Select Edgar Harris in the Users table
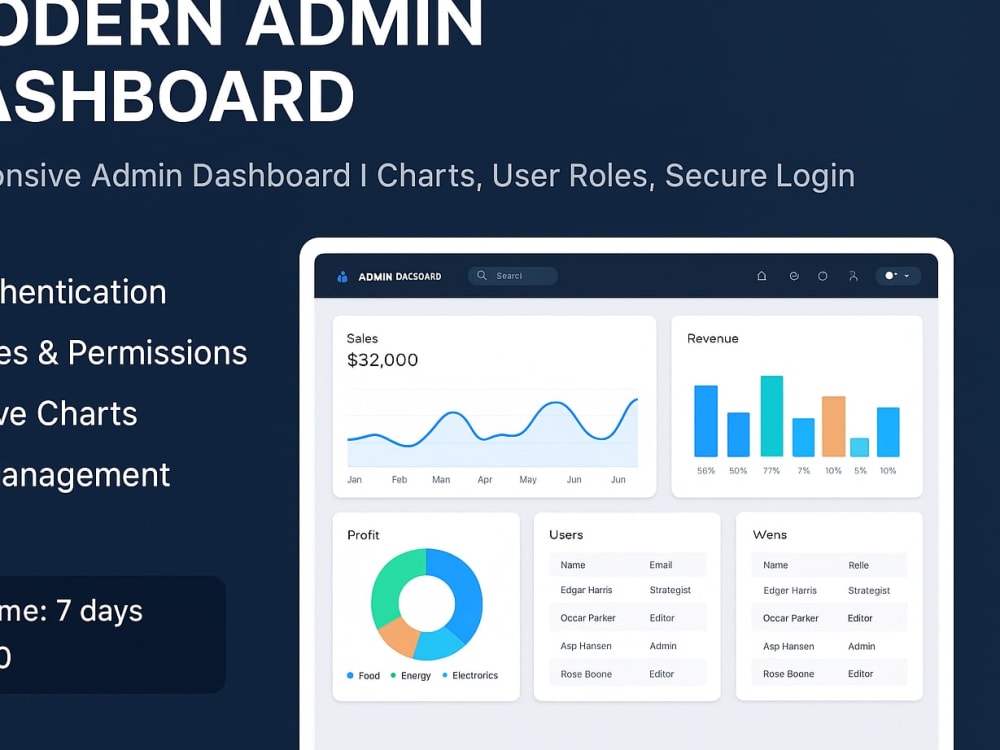Image resolution: width=1000 pixels, height=750 pixels. tap(586, 590)
